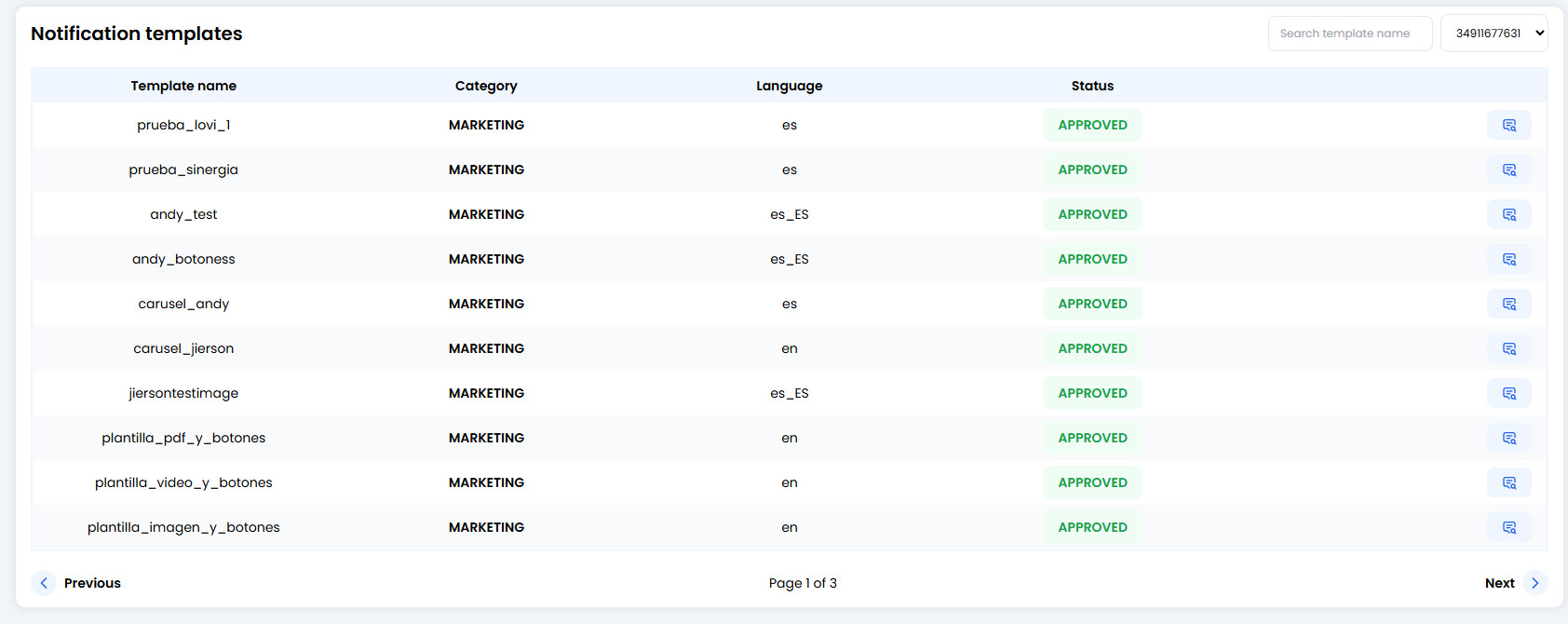The height and width of the screenshot is (624, 1568).
Task: Click preview icon in andy_test row
Action: (1508, 214)
